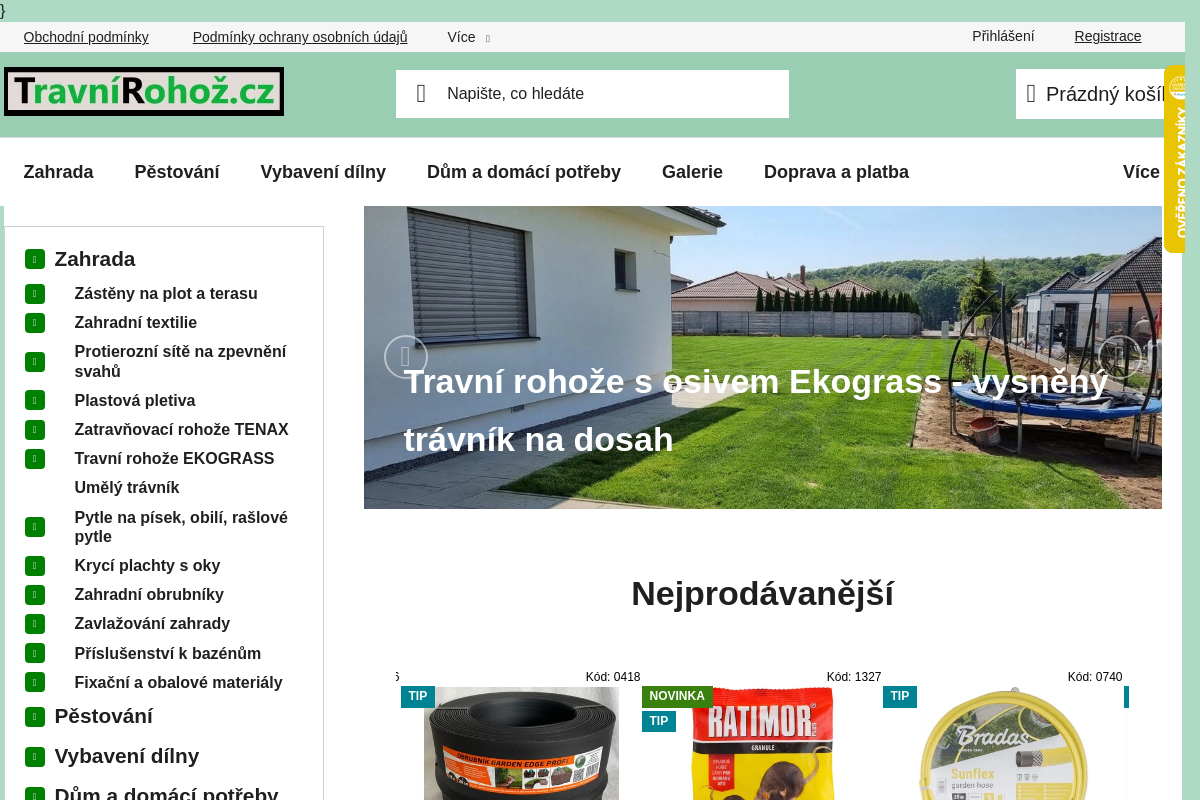Open Příslušenství k bazénům category
The height and width of the screenshot is (800, 1200).
pos(168,653)
